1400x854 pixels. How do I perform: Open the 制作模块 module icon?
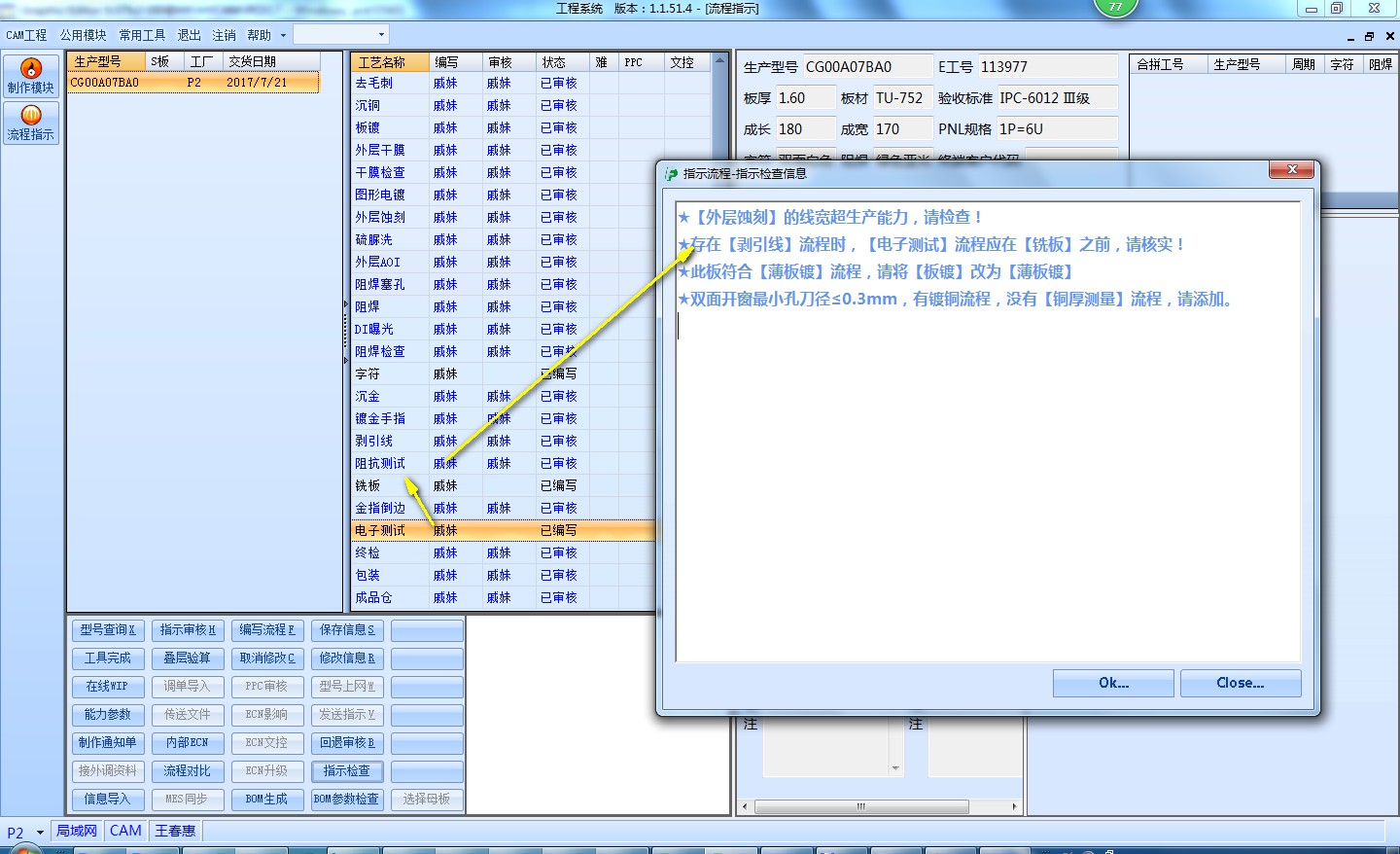click(x=31, y=76)
